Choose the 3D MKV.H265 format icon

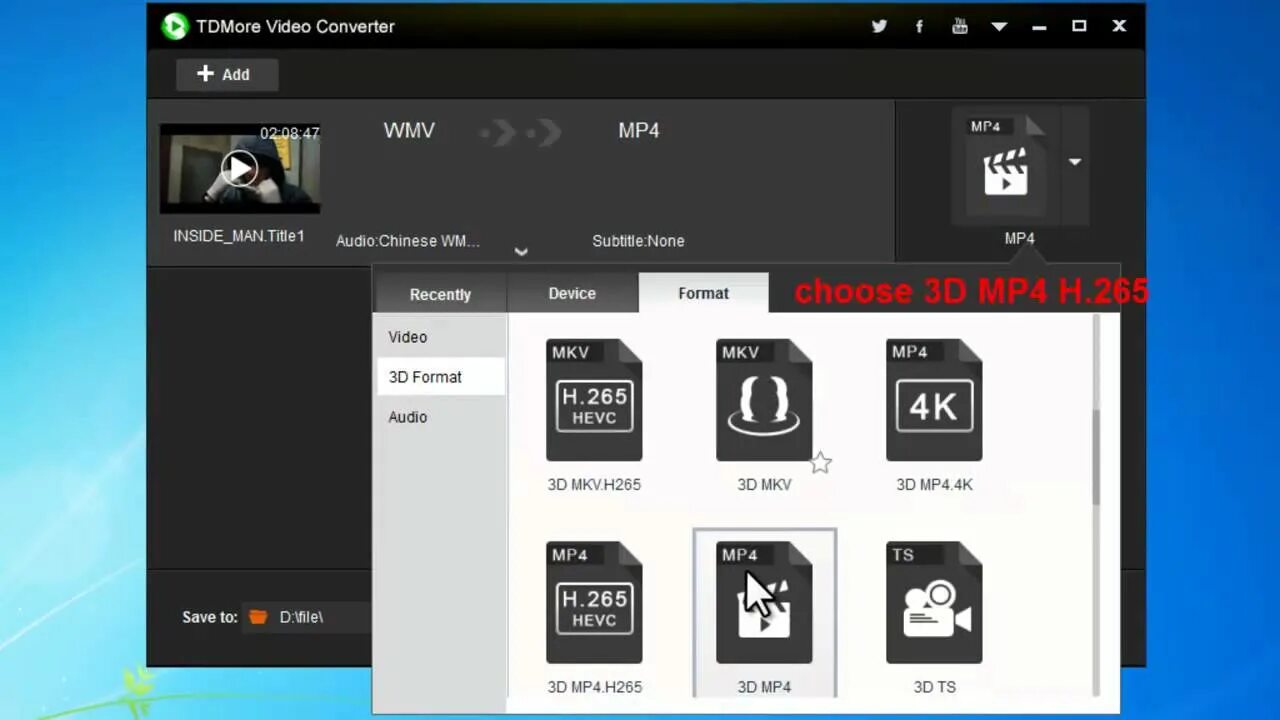(594, 400)
